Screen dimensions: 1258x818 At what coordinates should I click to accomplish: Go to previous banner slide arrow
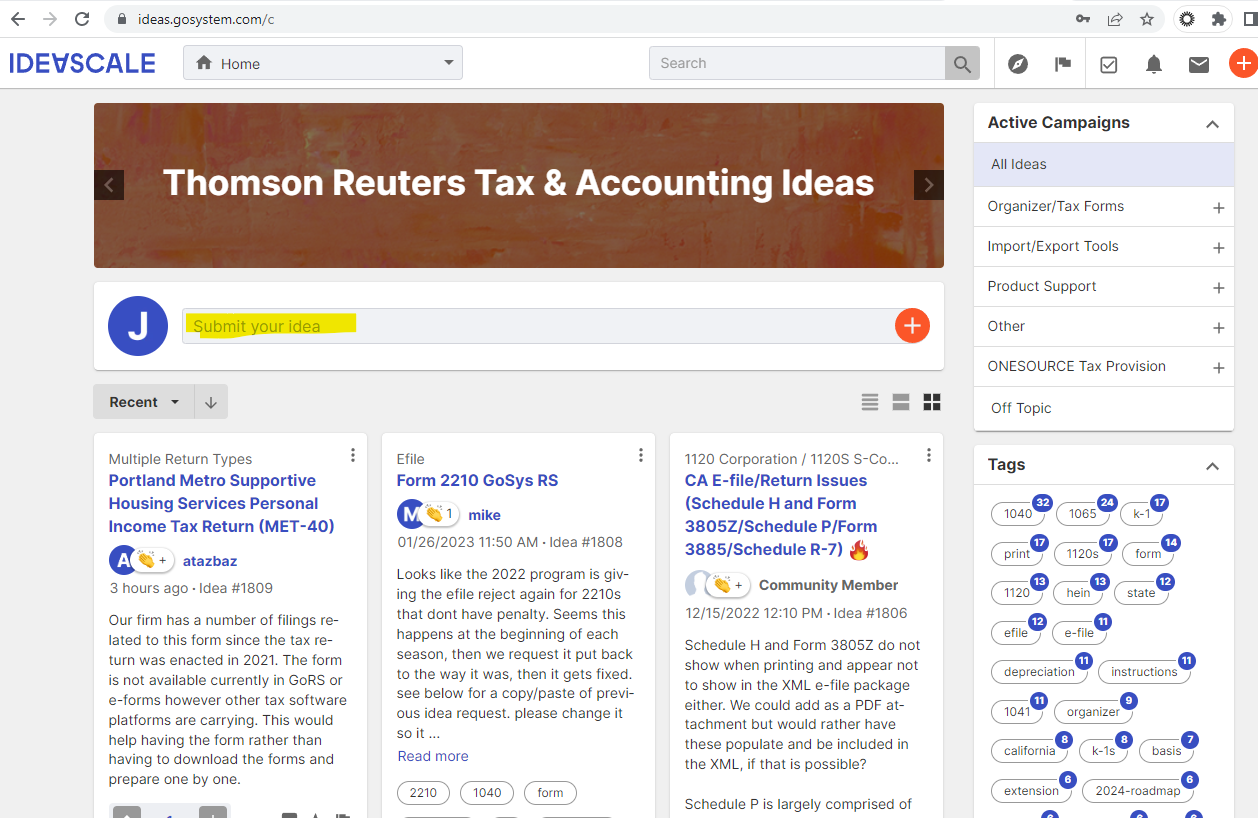click(x=109, y=185)
